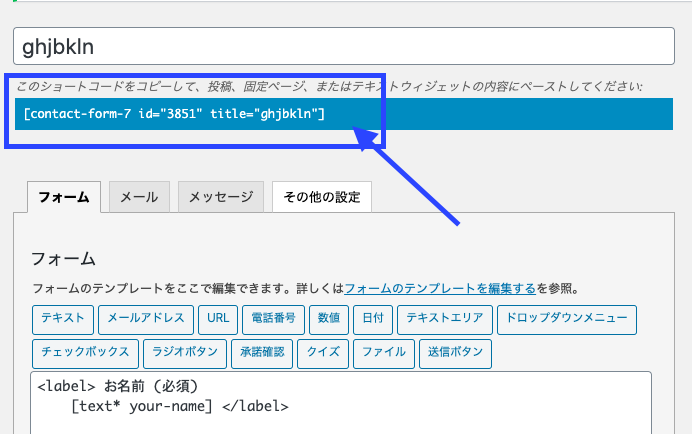Insert a 数値 tag
The image size is (692, 434).
point(329,320)
